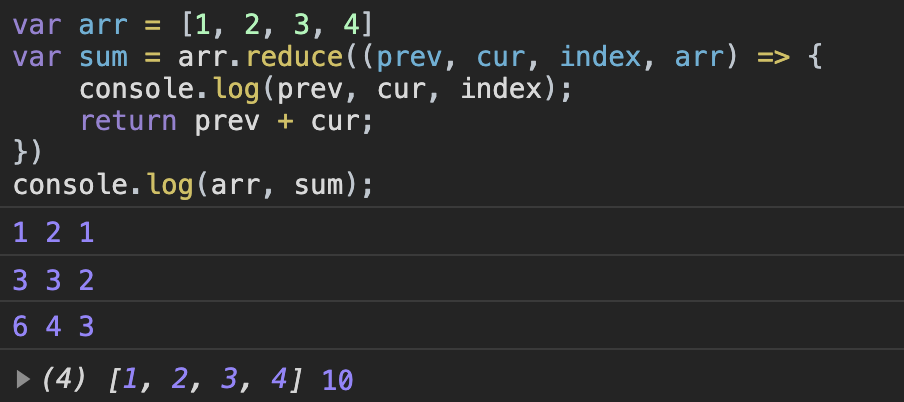Click the word 'reduce' in the code
904x402 pixels.
tap(293, 57)
